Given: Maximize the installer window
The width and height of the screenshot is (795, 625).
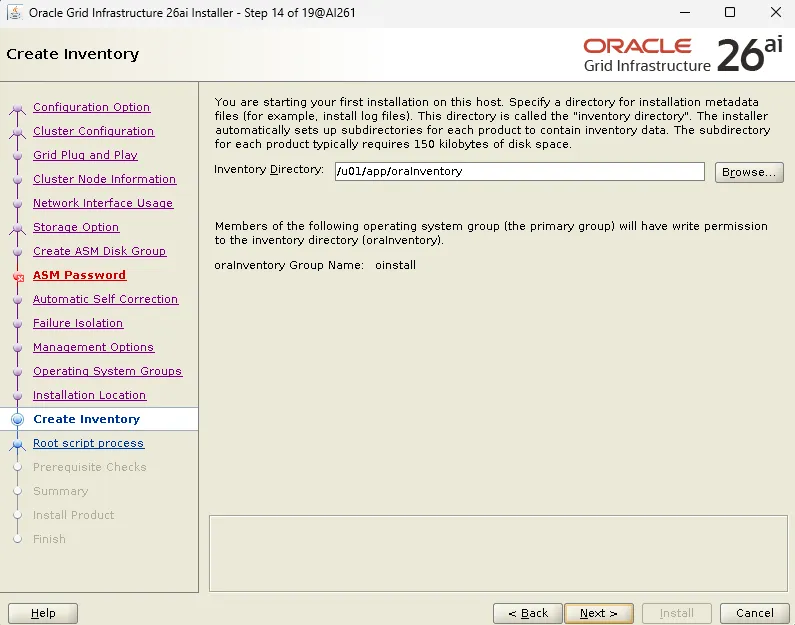Looking at the screenshot, I should tap(730, 12).
